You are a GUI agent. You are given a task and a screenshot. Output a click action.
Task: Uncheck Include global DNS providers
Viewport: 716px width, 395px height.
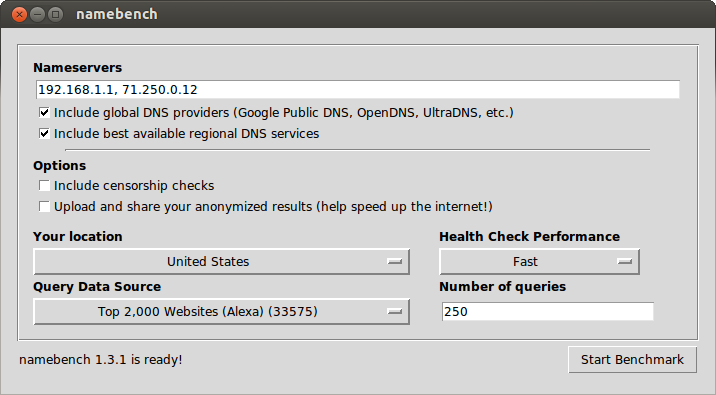[x=44, y=112]
